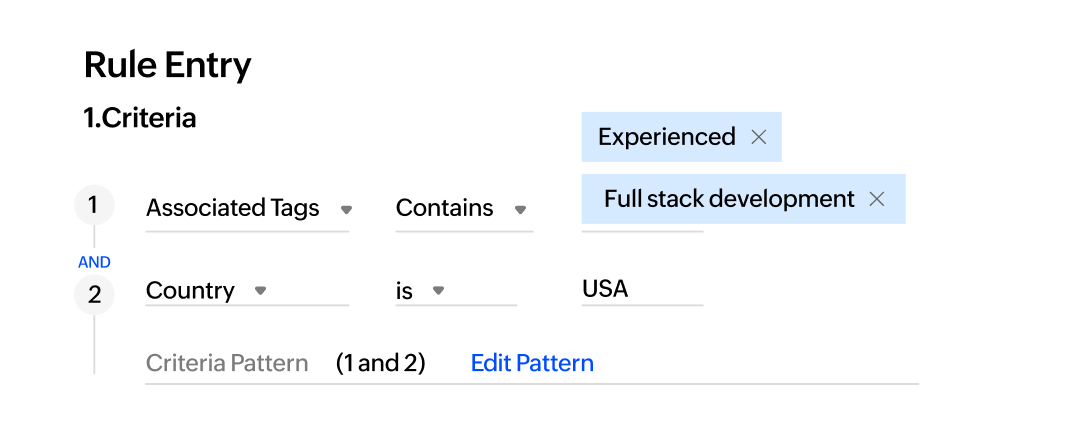Click the Criteria Pattern label
This screenshot has height=445, width=1089.
pos(227,363)
